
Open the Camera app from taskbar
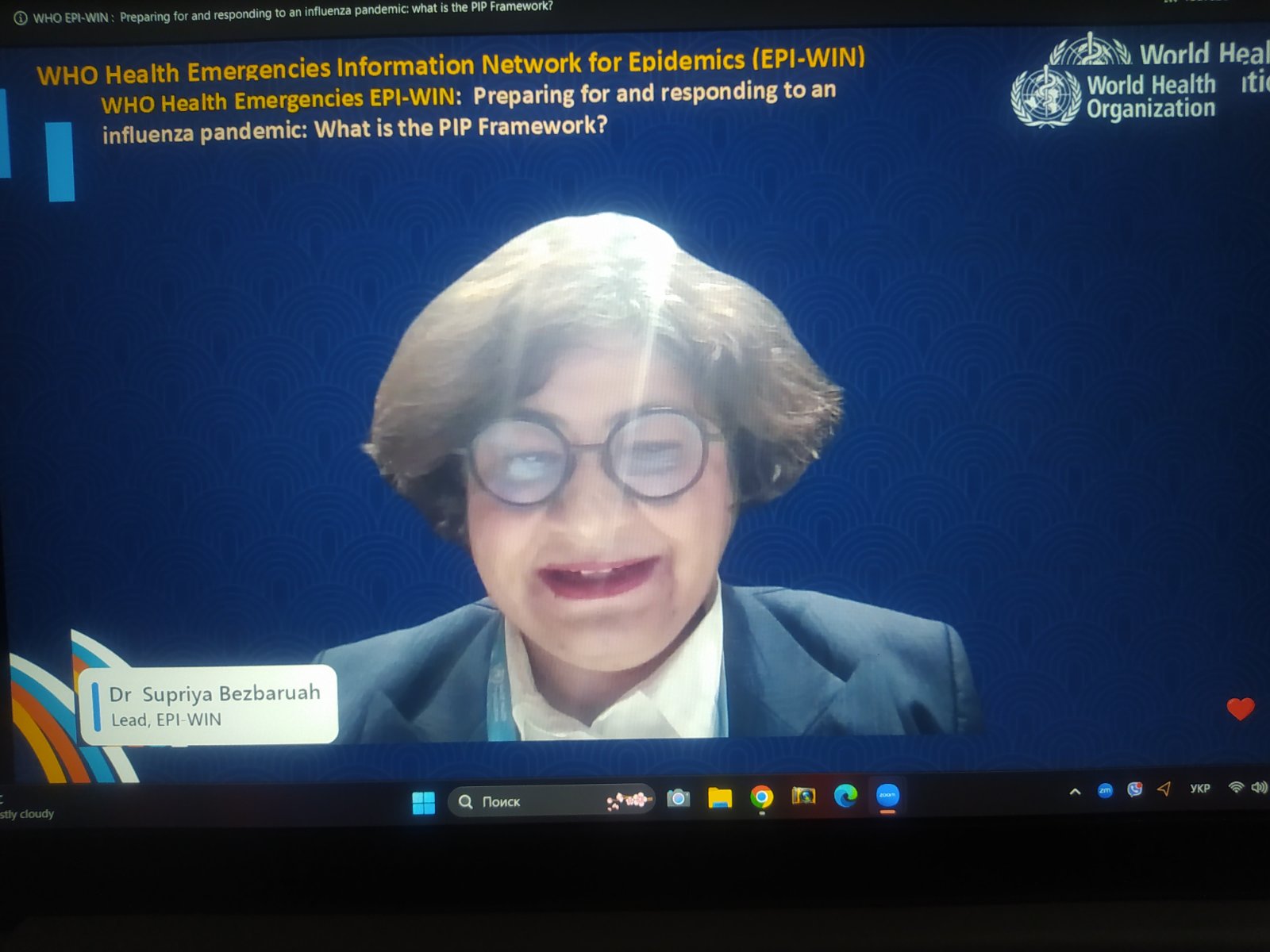click(678, 798)
